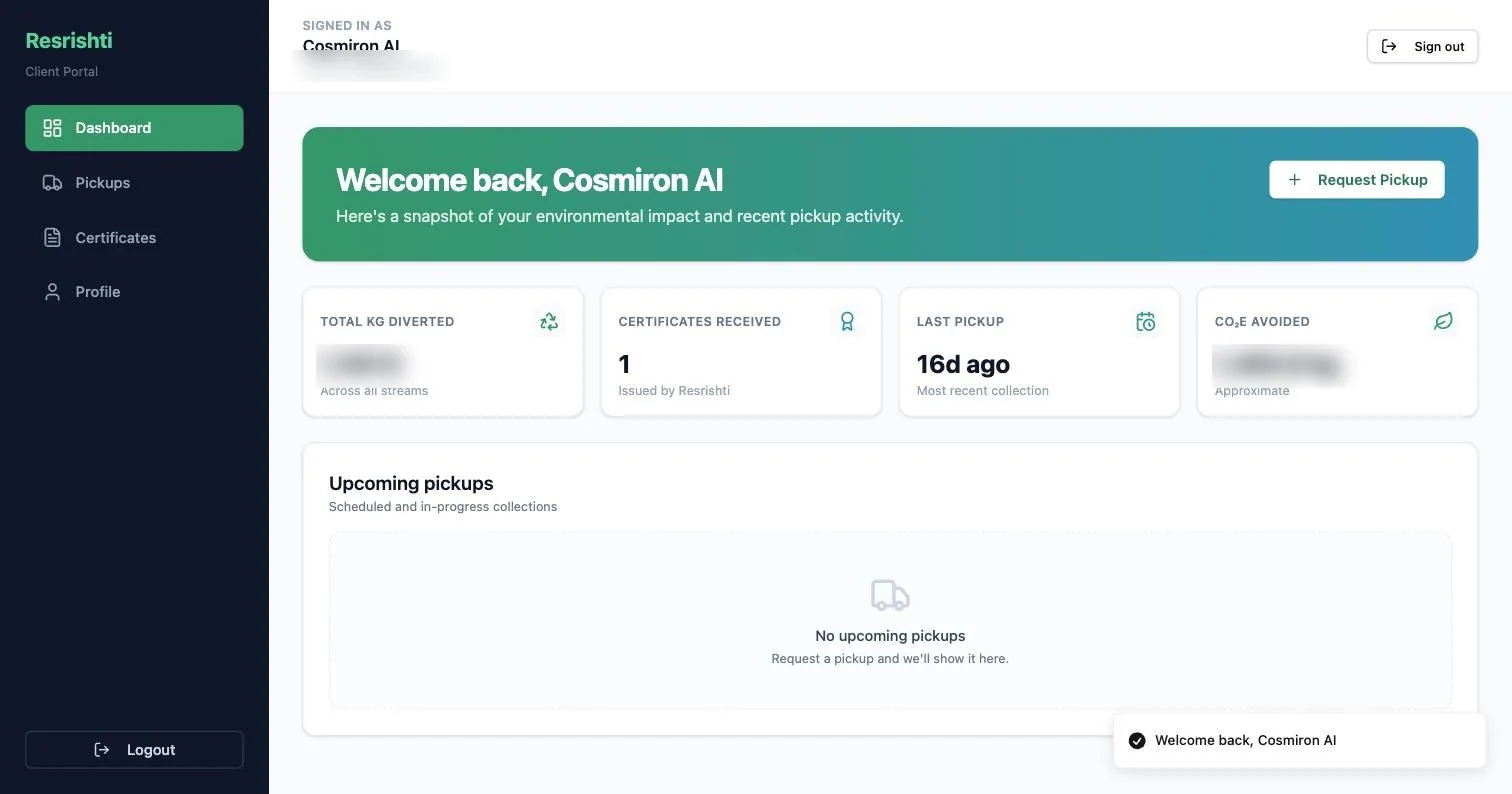This screenshot has height=794, width=1512.
Task: Click the "Client Portal" subtitle
Action: pos(62,72)
